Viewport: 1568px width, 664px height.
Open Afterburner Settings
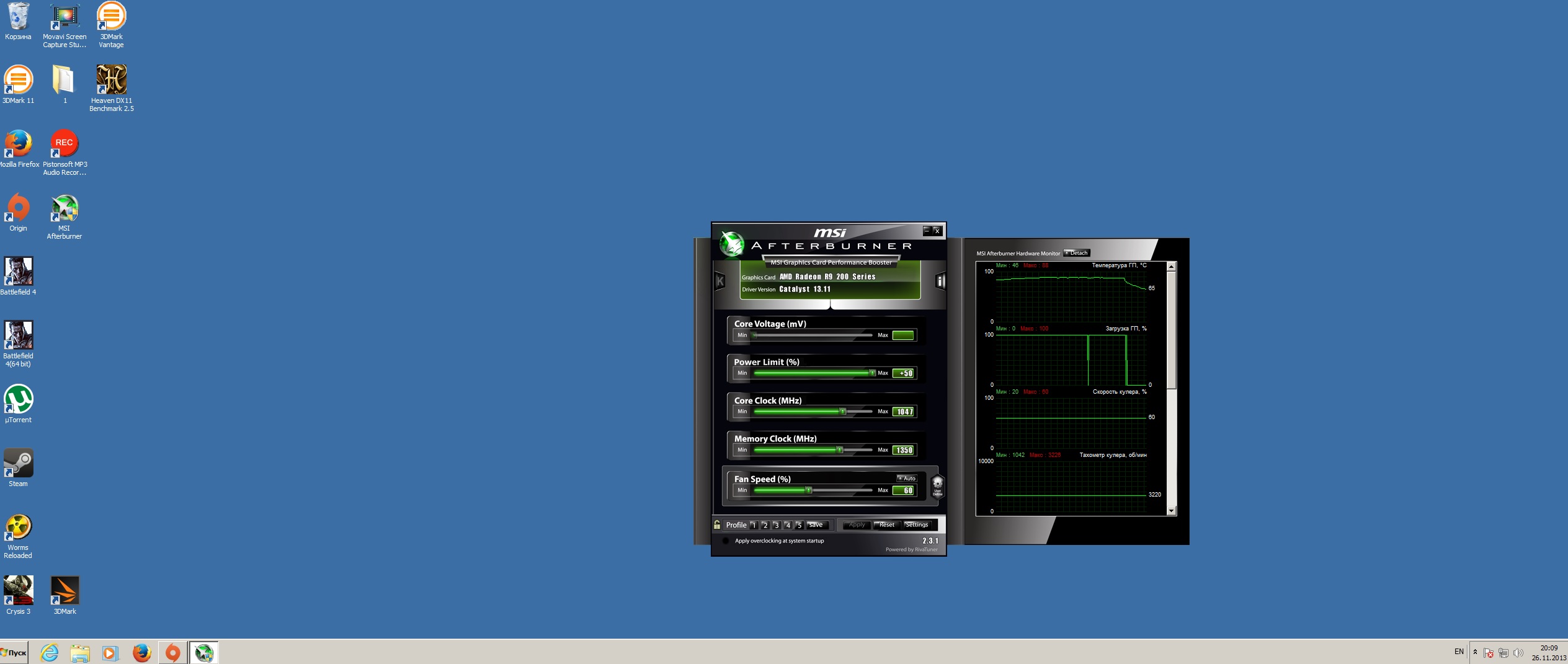point(917,525)
